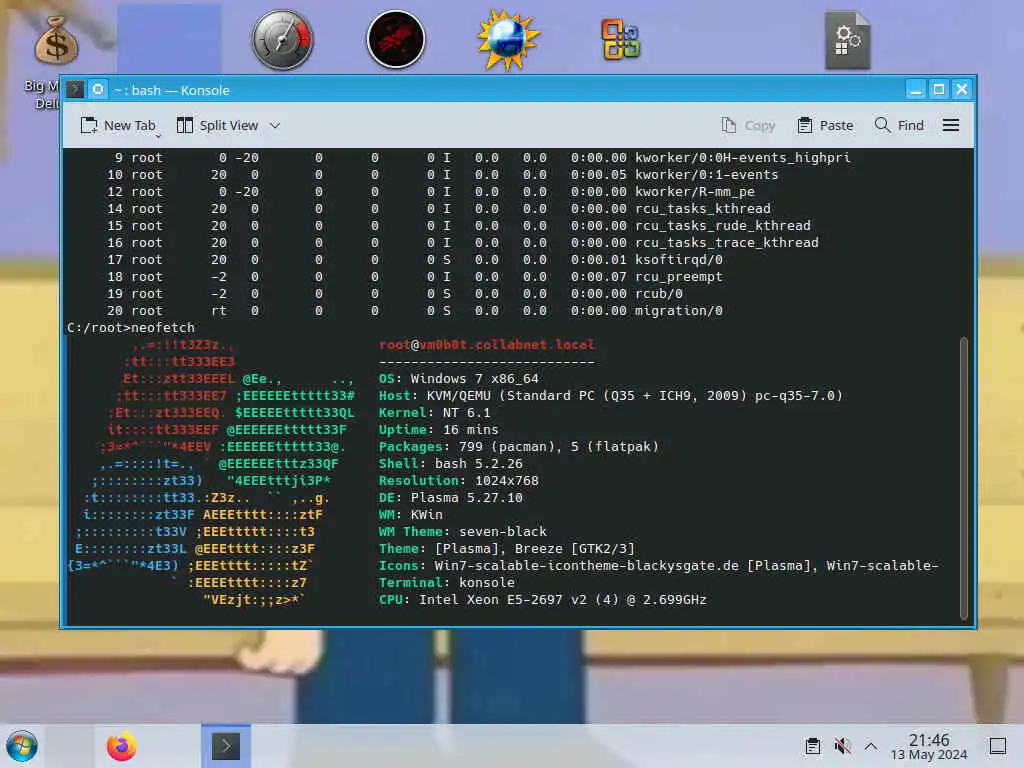Image resolution: width=1024 pixels, height=768 pixels.
Task: Click the Paste toolbar button
Action: point(825,125)
